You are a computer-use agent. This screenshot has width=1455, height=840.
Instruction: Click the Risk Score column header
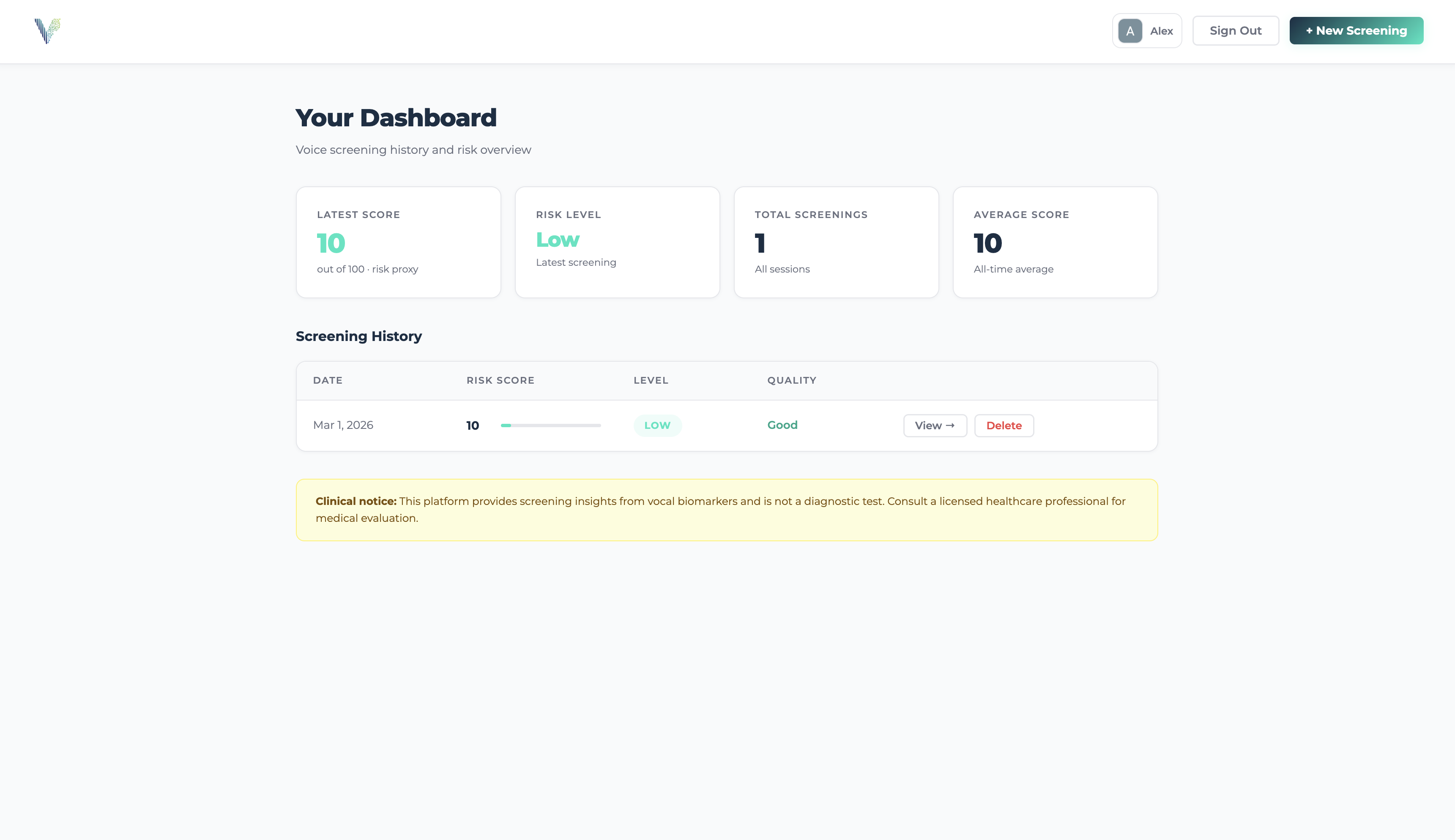click(x=500, y=381)
